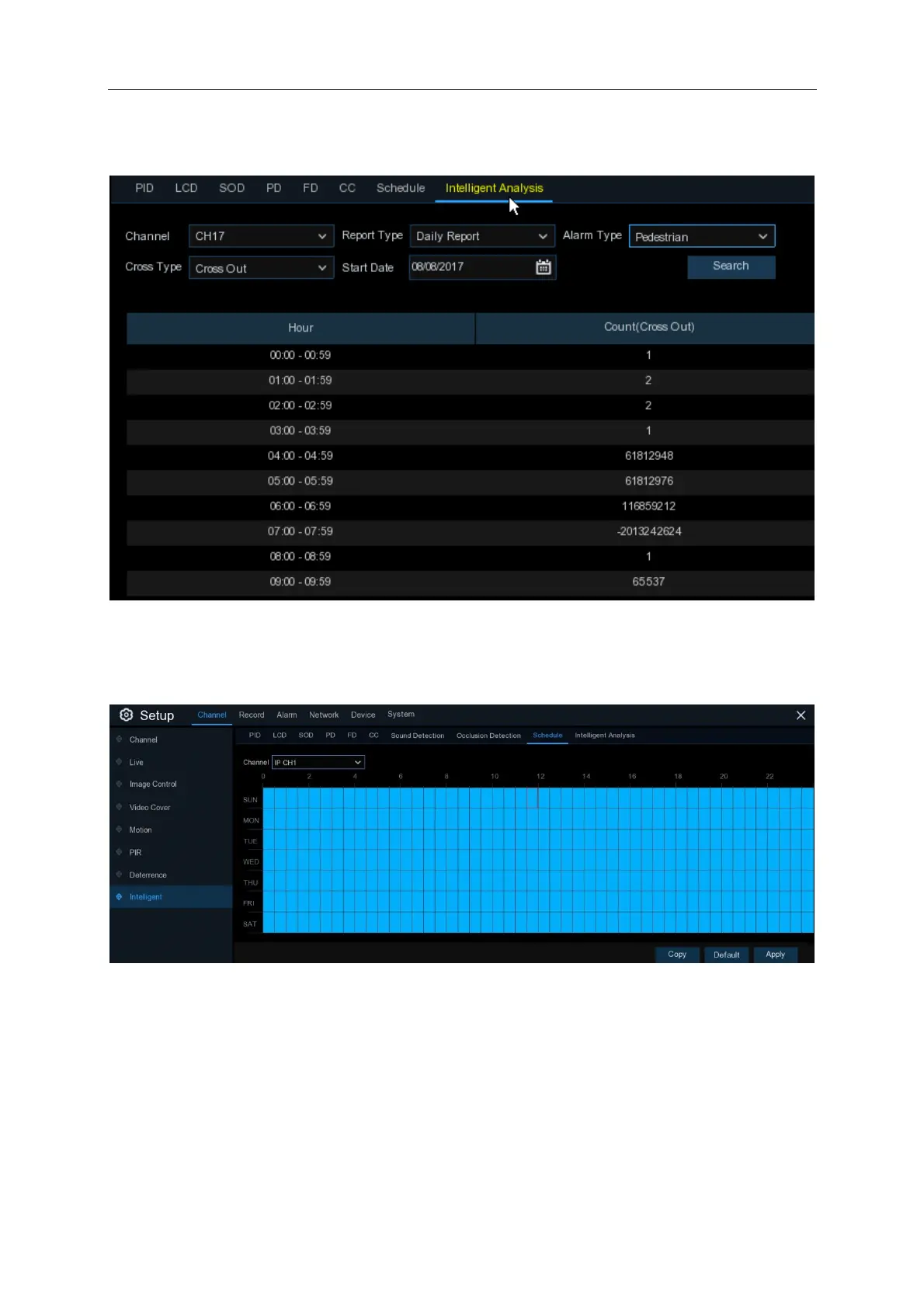Select the 00:00 - 00:59 row
This screenshot has height=1308, width=924.
pyautogui.click(x=471, y=355)
